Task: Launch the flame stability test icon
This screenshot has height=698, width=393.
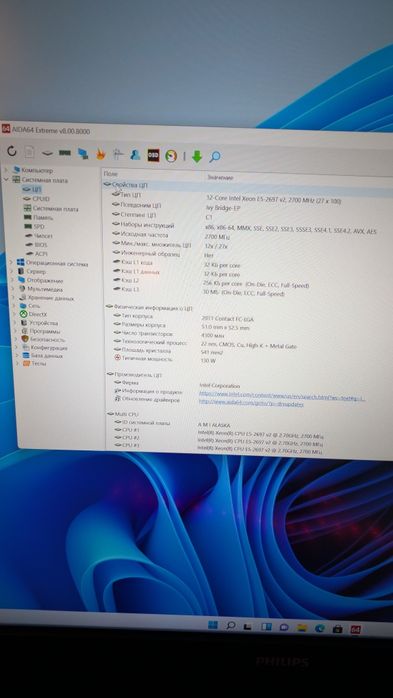Action: (x=101, y=154)
